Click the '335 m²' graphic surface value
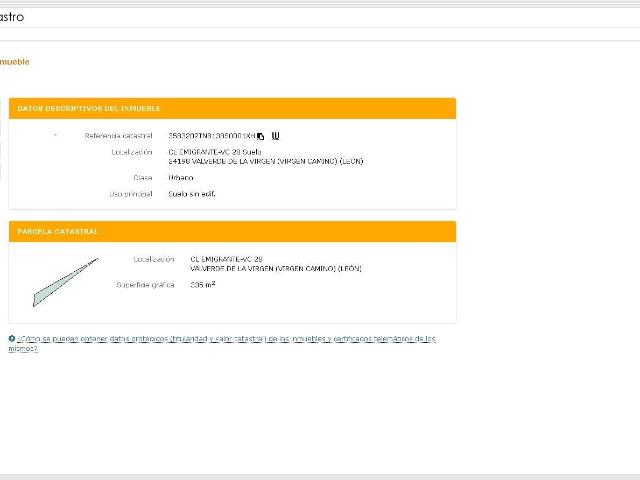The image size is (640, 480). click(202, 284)
